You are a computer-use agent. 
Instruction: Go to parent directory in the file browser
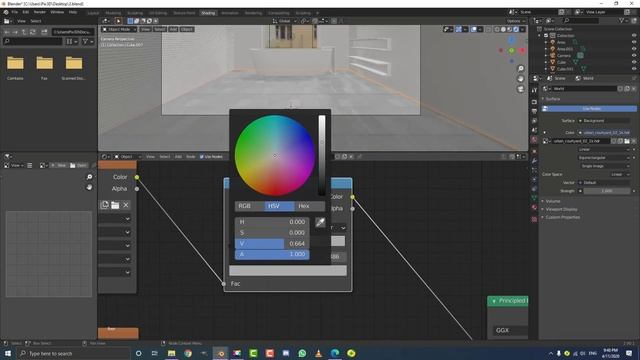tap(24, 31)
